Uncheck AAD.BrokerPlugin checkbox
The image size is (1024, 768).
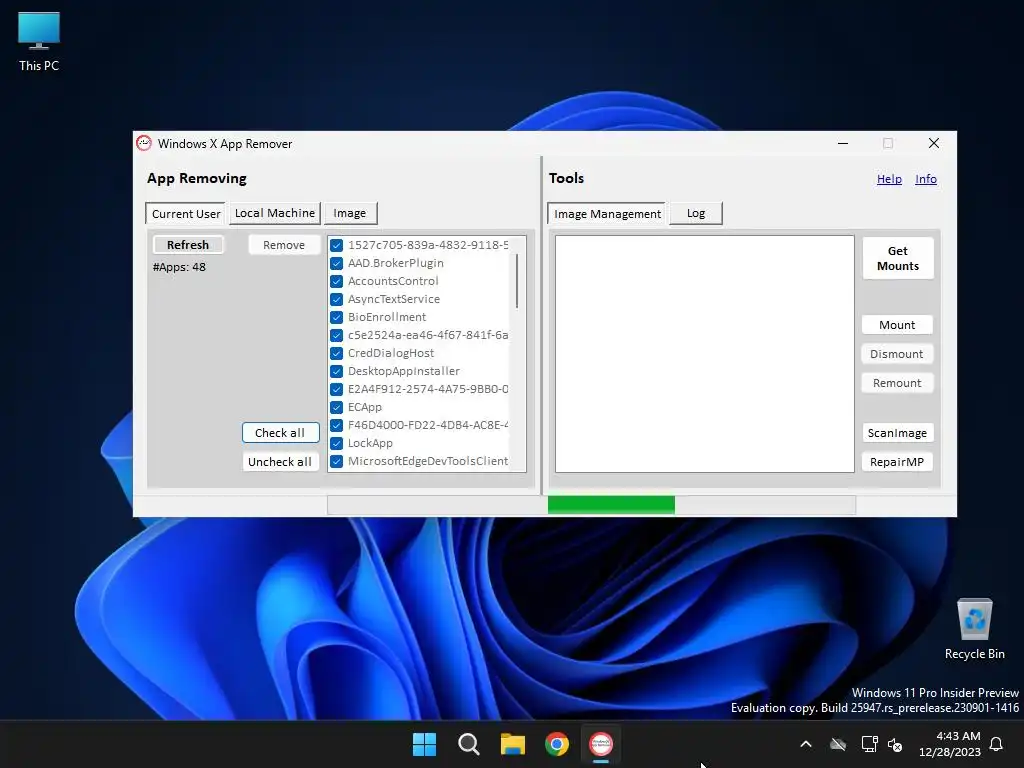click(x=336, y=263)
